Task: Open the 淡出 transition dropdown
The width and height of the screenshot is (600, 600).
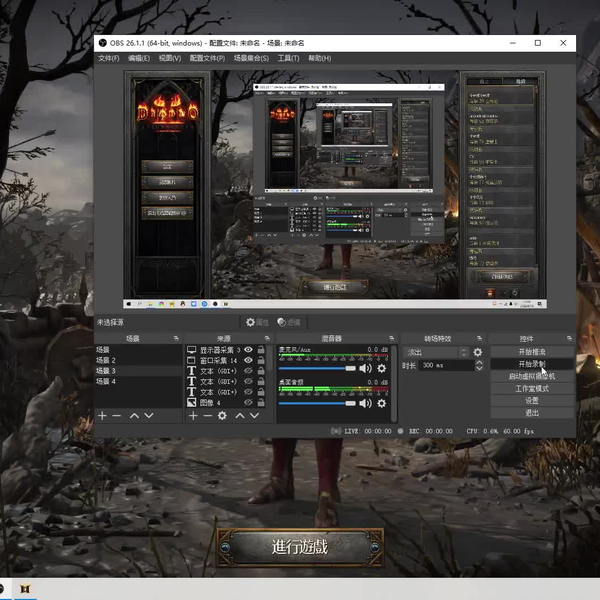Action: coord(436,352)
